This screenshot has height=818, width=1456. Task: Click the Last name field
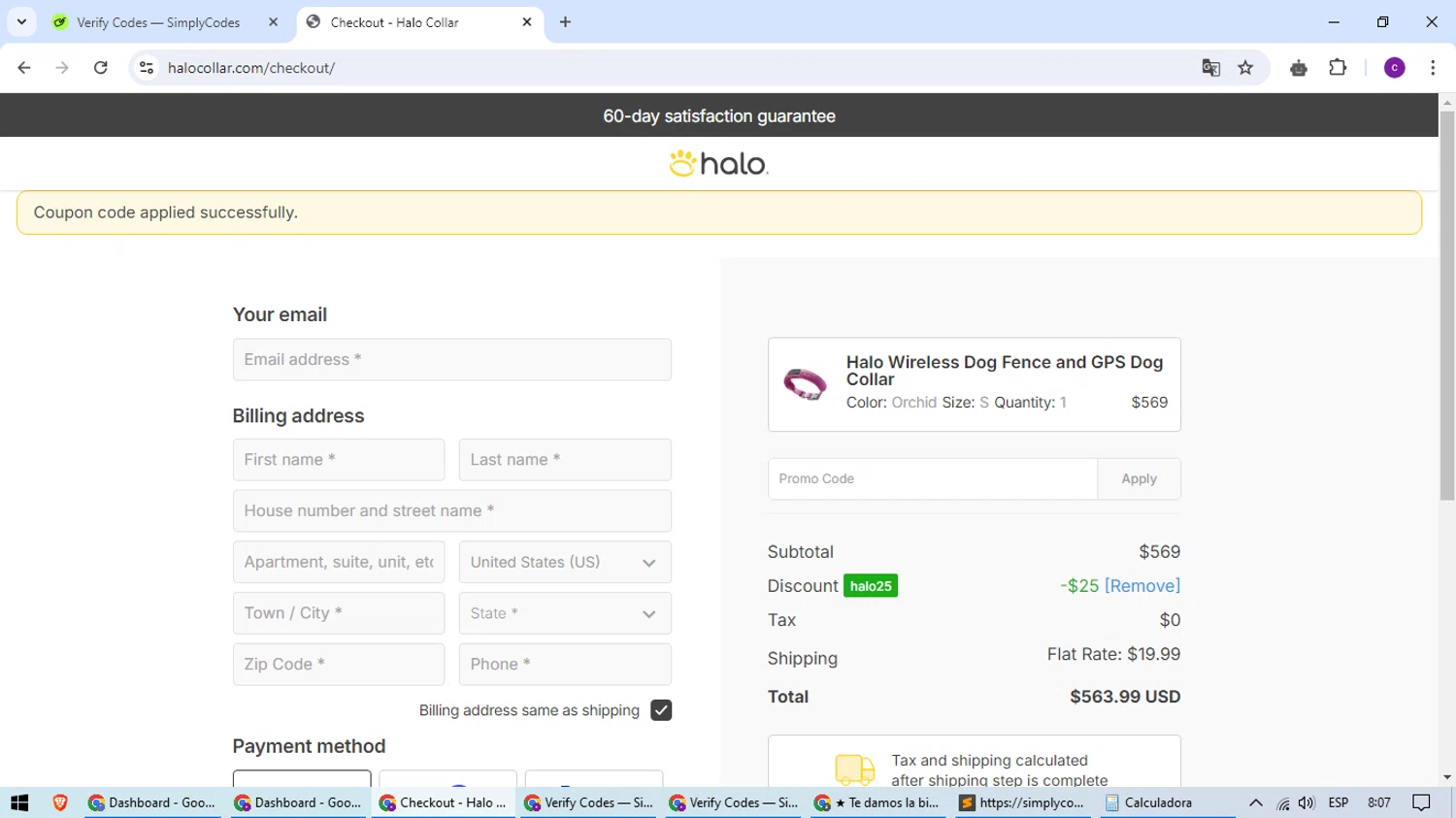coord(565,460)
